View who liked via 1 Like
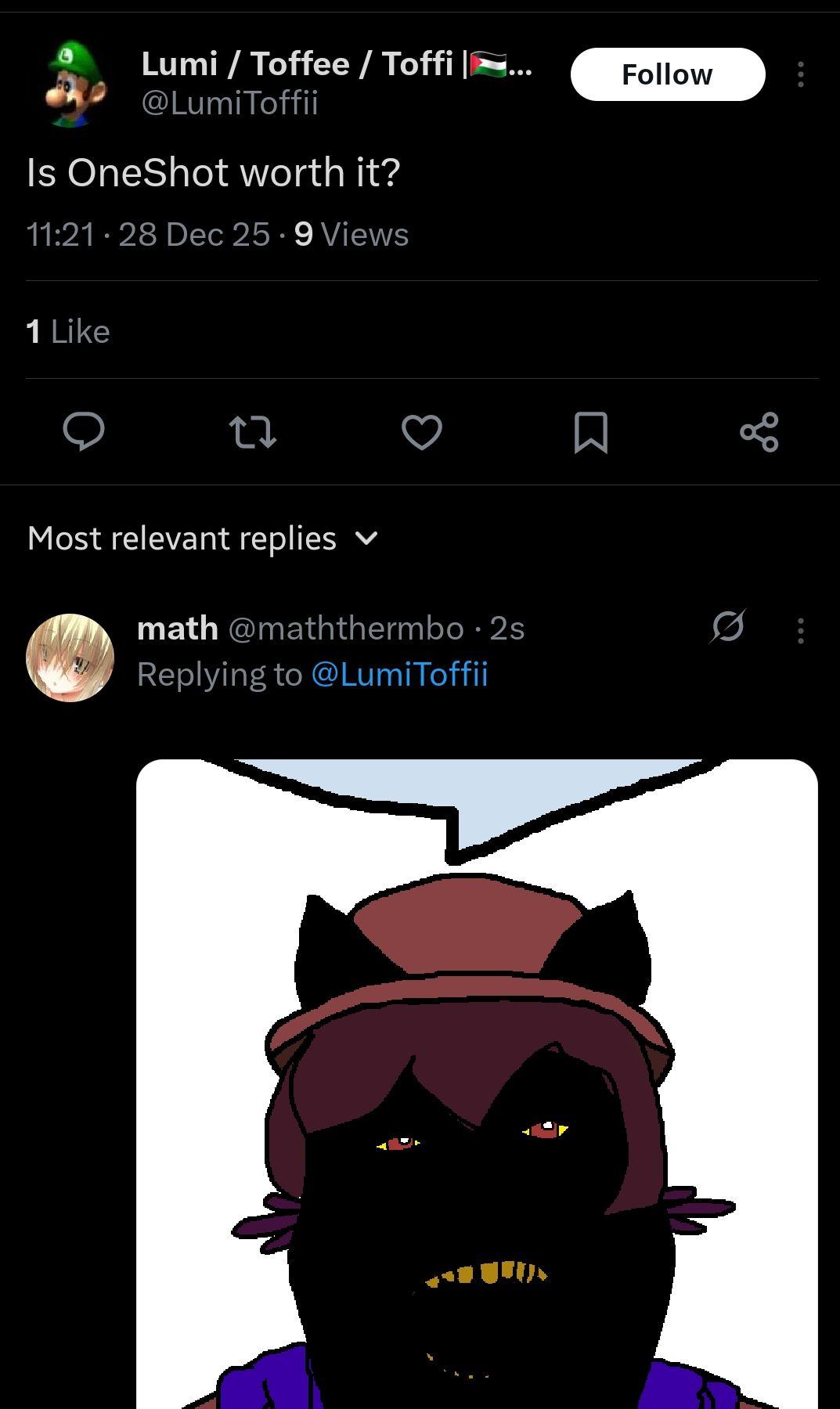This screenshot has height=1409, width=840. (x=68, y=331)
